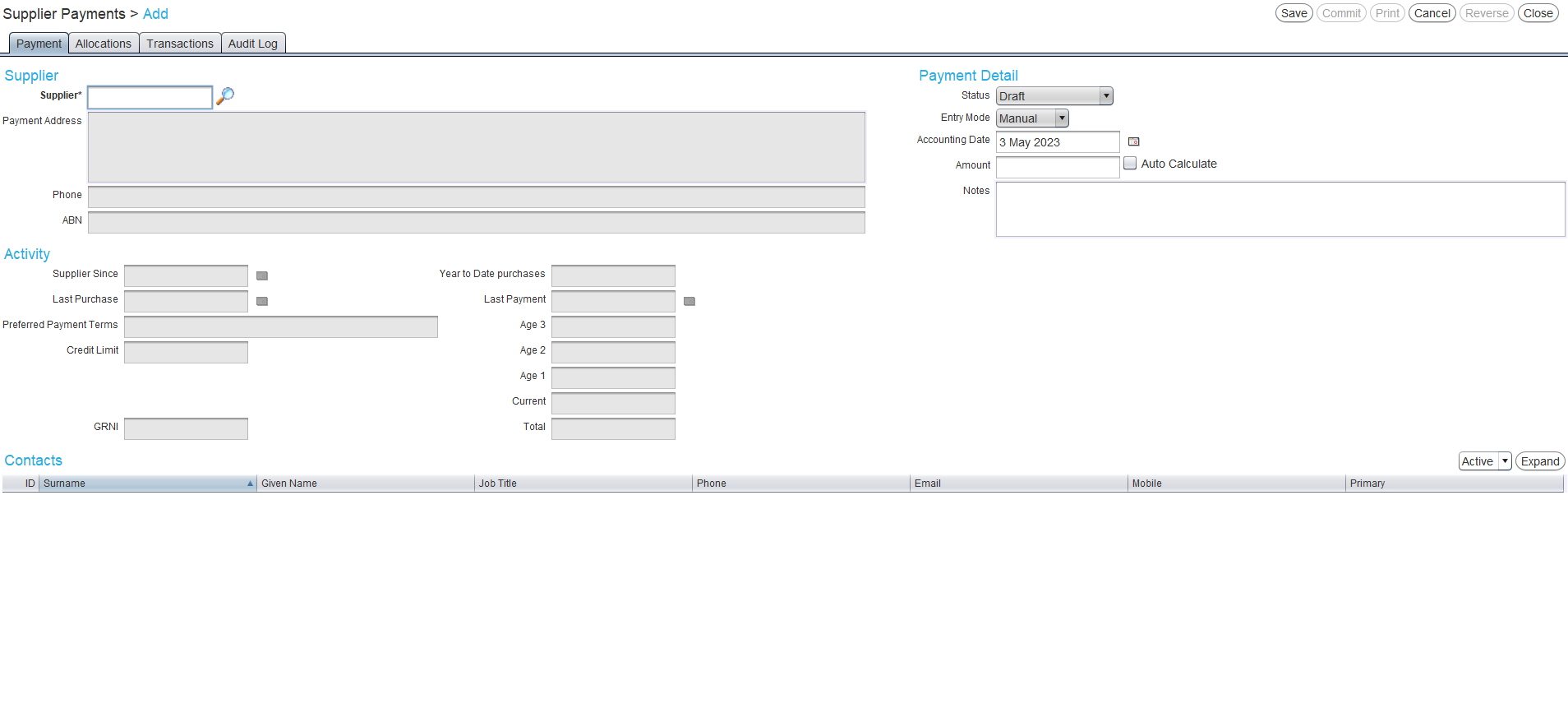Click Current balance field
This screenshot has height=722, width=1568.
pyautogui.click(x=613, y=403)
